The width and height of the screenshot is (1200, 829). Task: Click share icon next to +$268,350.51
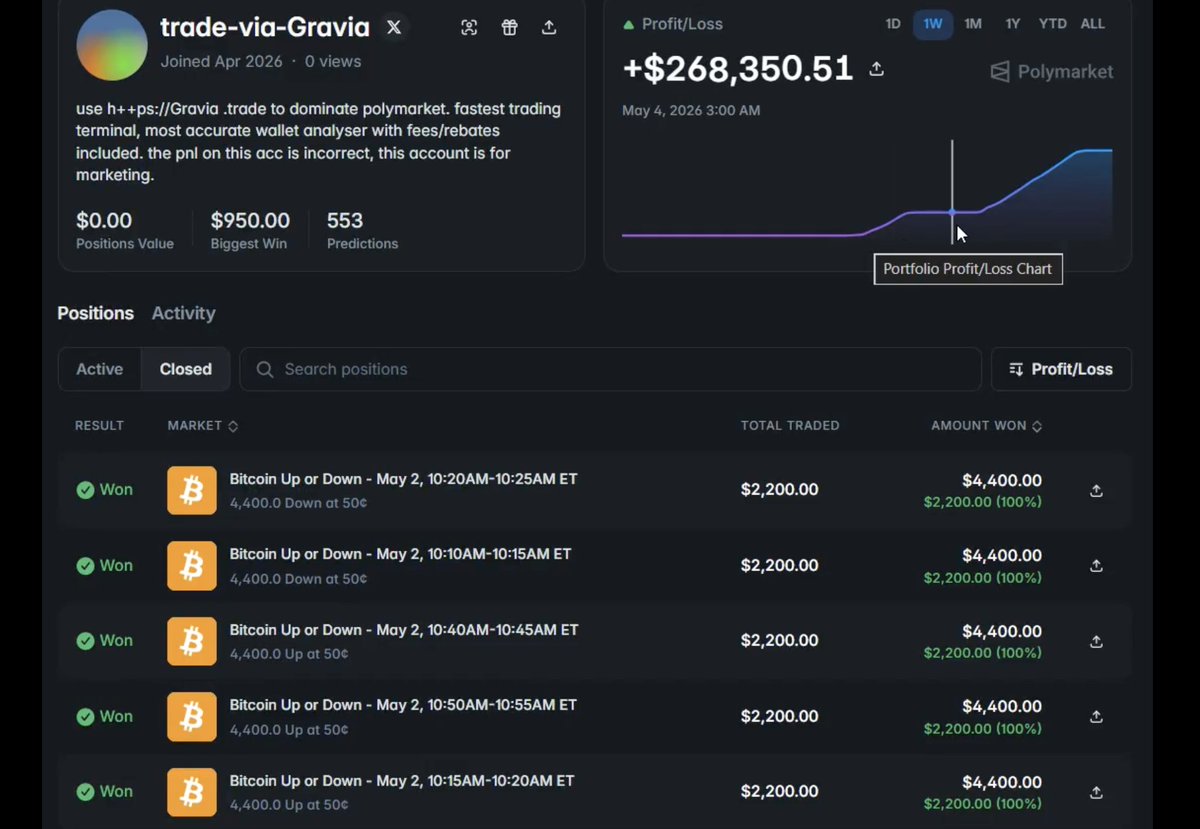[x=876, y=69]
